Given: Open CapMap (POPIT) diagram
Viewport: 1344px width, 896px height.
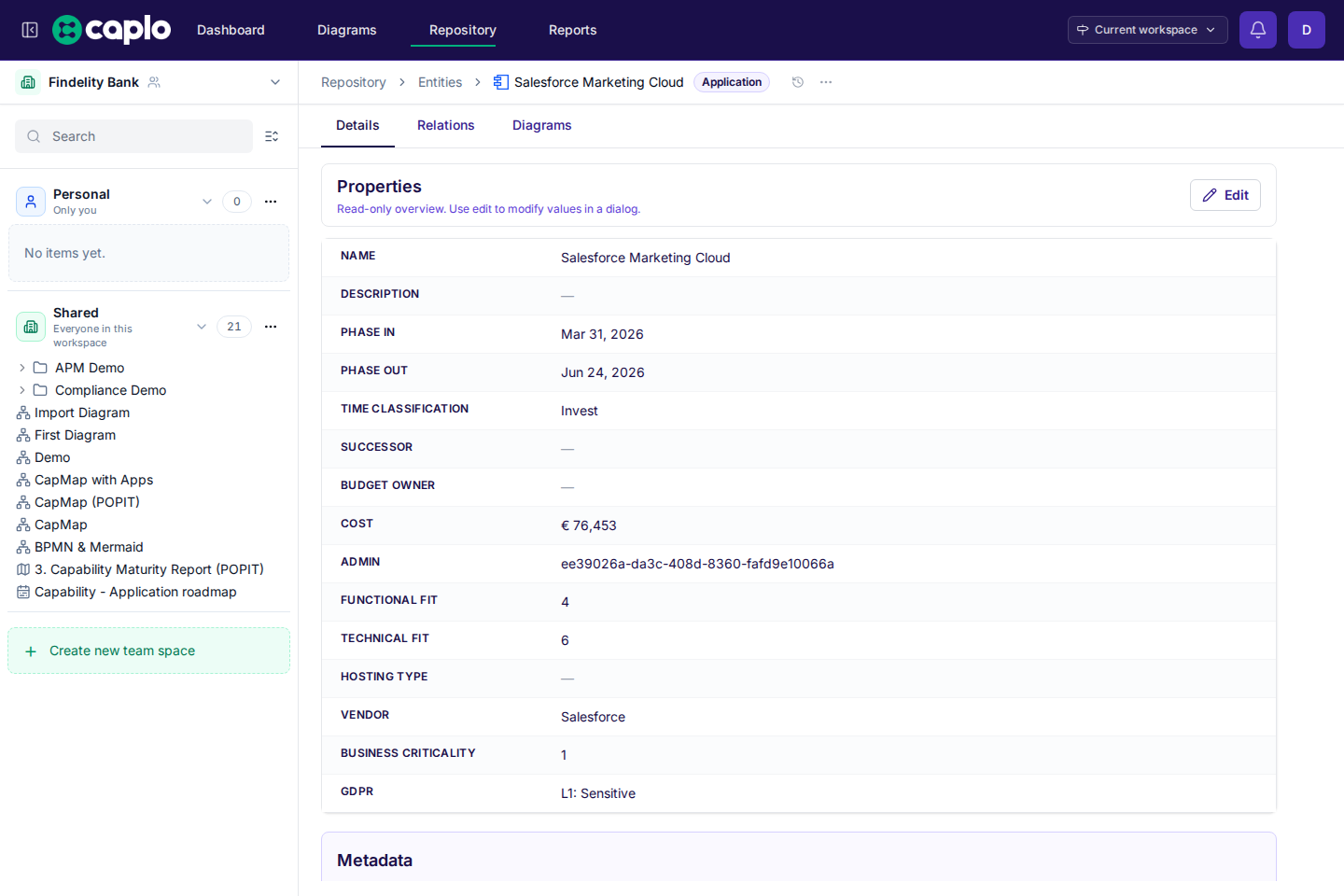Looking at the screenshot, I should [87, 502].
